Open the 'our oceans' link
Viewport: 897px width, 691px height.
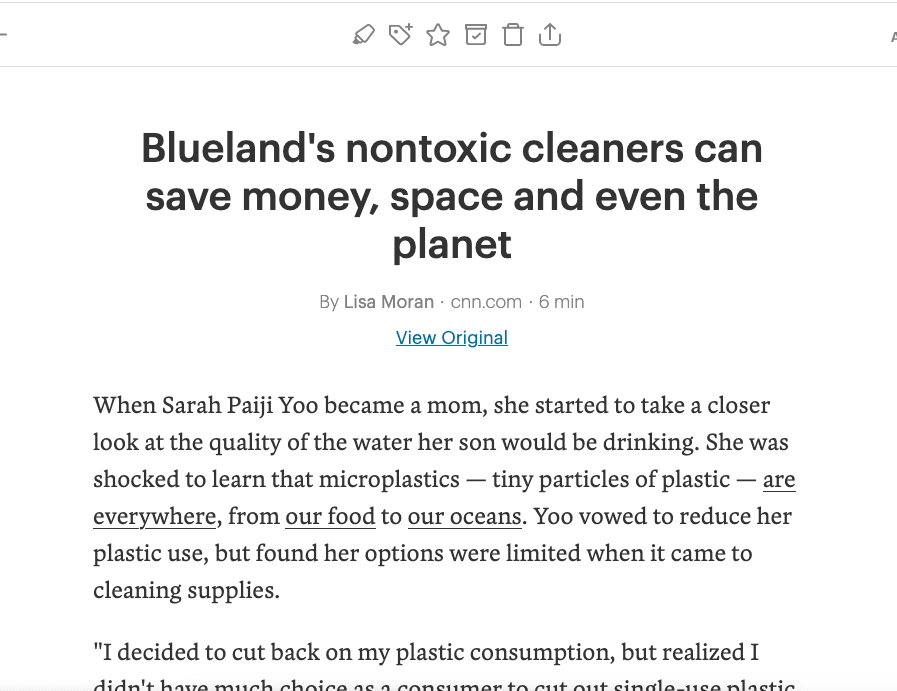pos(465,517)
